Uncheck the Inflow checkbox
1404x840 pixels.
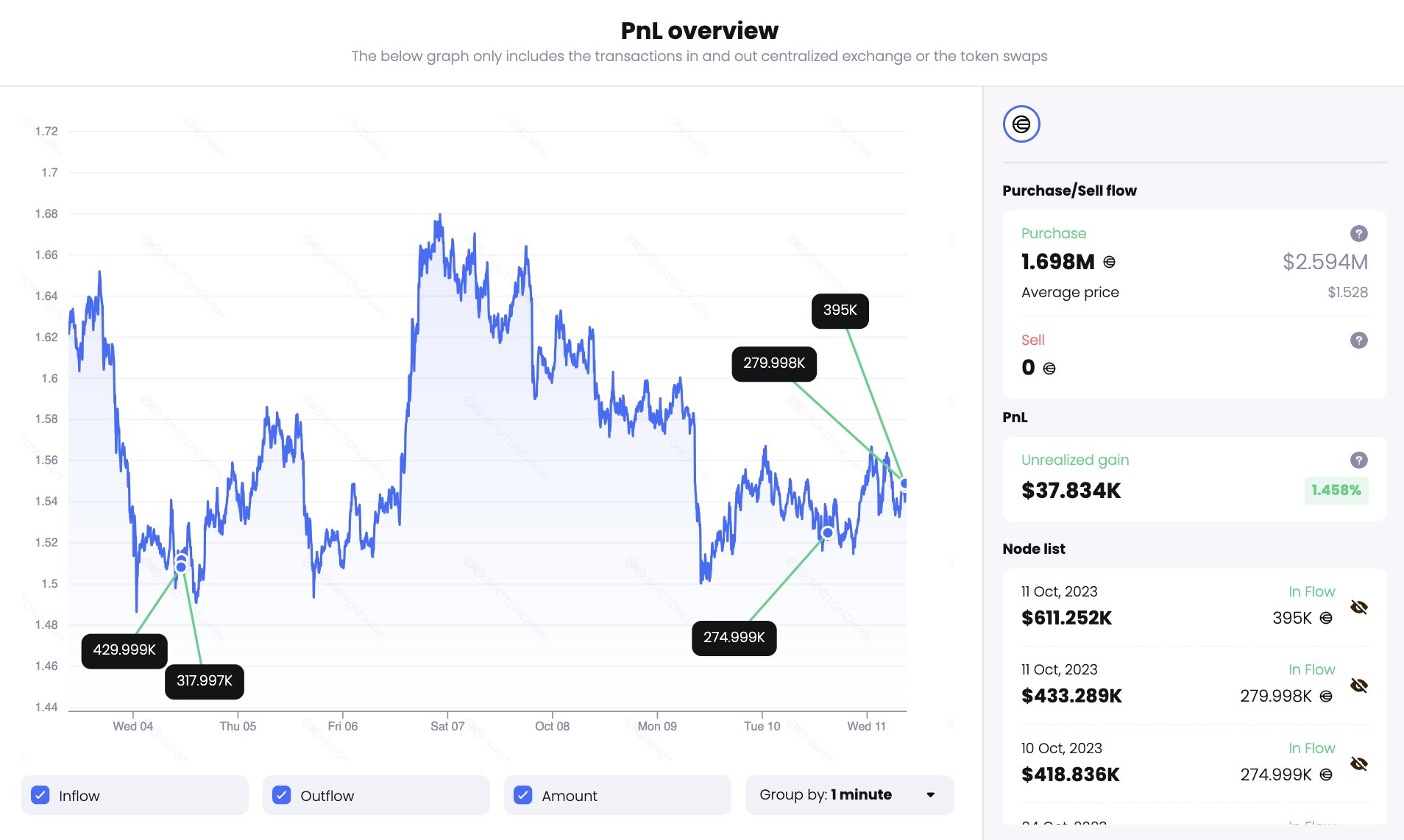[x=40, y=795]
